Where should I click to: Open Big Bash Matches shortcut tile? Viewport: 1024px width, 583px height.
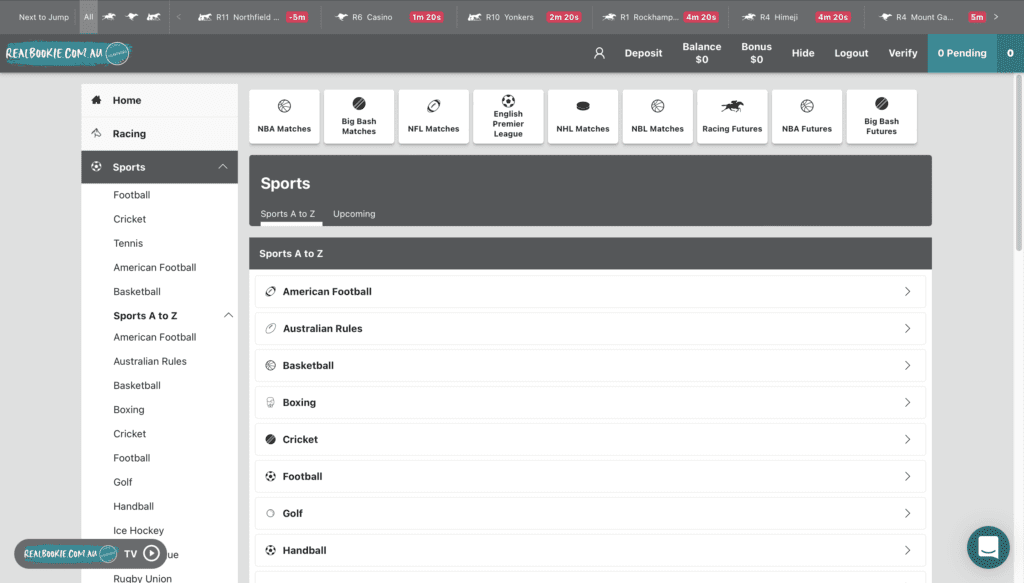[x=359, y=116]
